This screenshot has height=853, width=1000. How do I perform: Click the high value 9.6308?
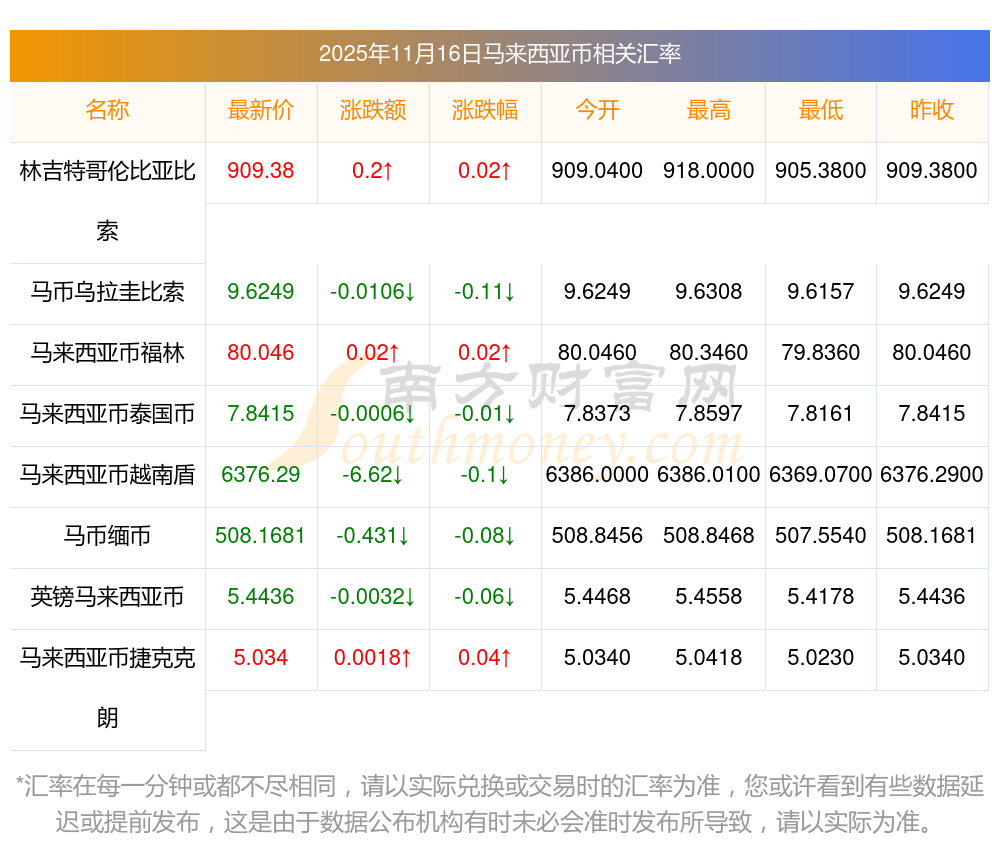tap(709, 292)
